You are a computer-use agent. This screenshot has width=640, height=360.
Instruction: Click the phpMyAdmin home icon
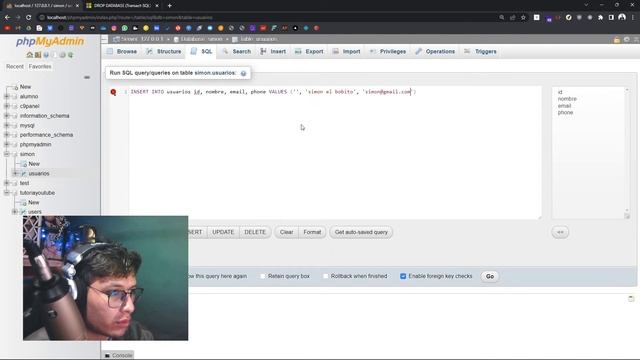point(29,55)
